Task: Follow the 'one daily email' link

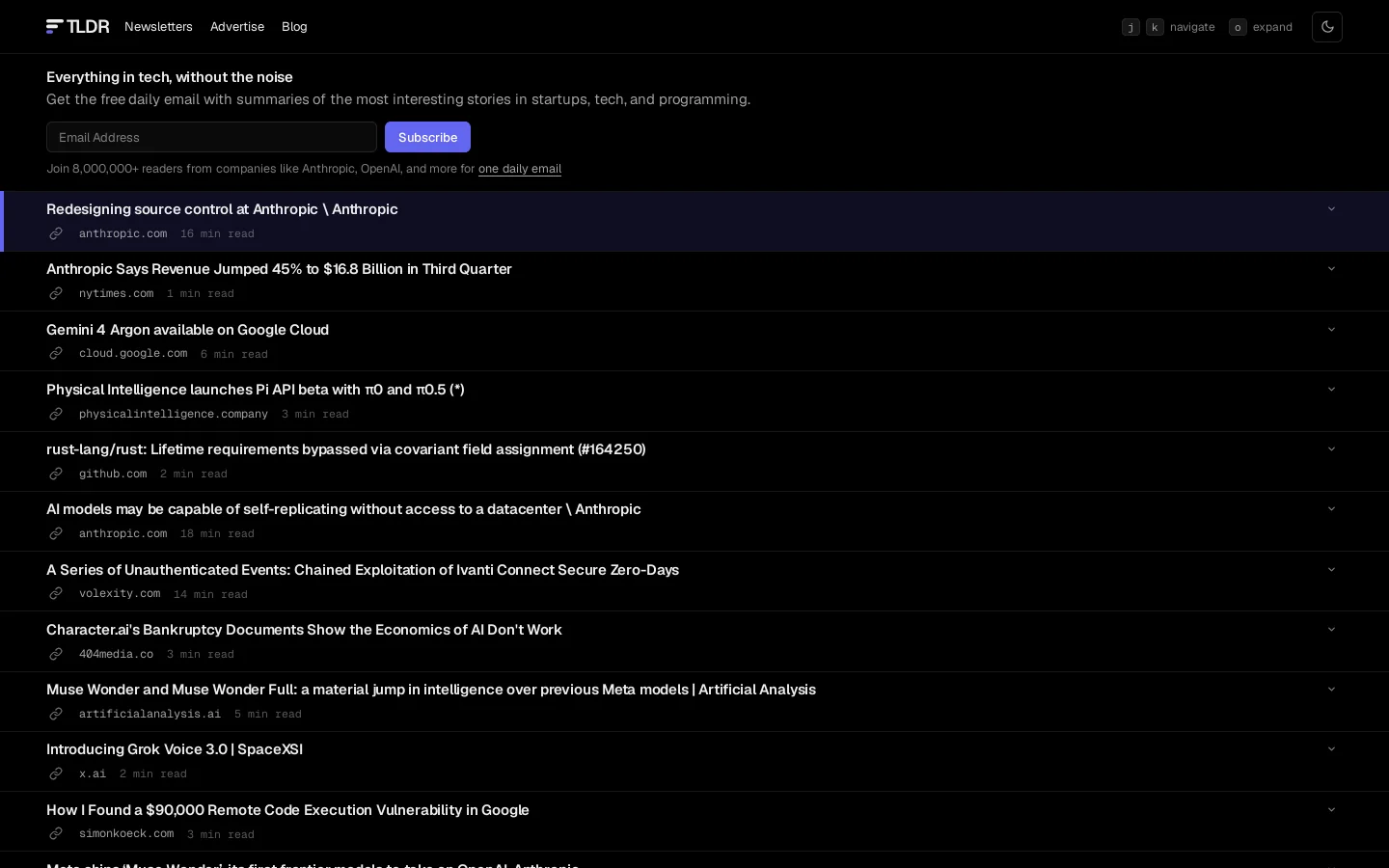Action: point(520,169)
